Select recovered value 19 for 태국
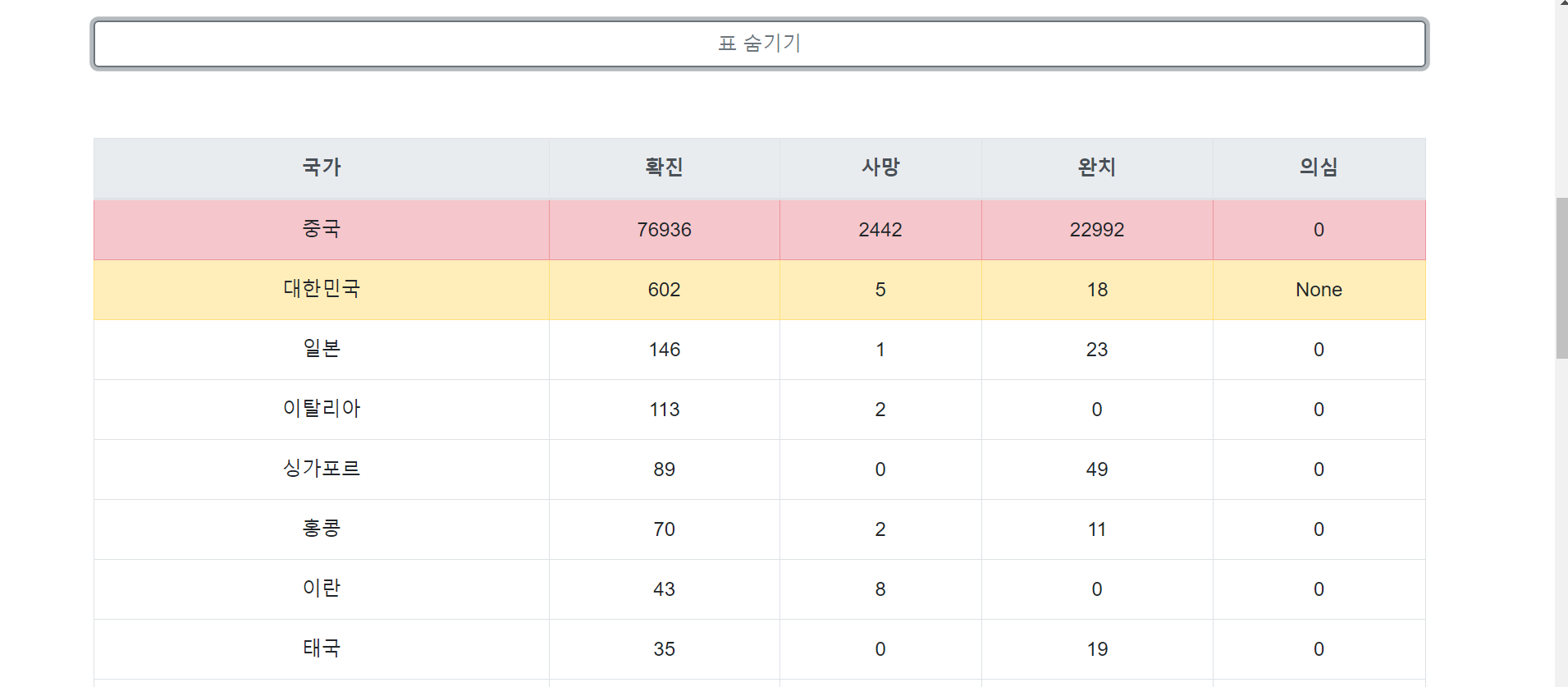 (1097, 649)
